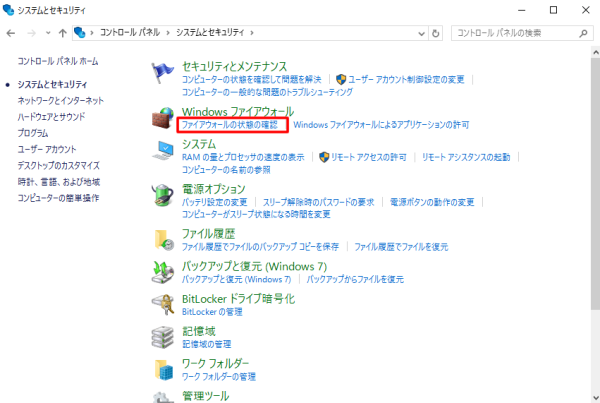600x403 pixels.
Task: Click the magnifier icon in the search box
Action: tap(583, 33)
